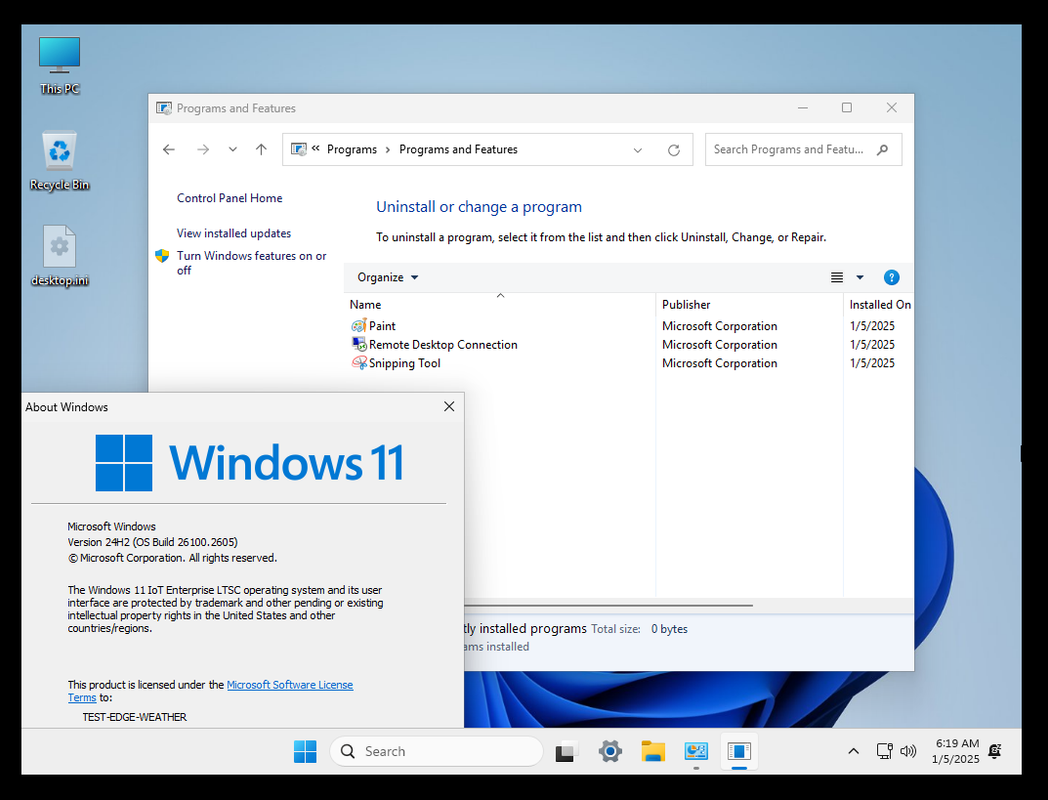Viewport: 1048px width, 800px height.
Task: Click the About Windows taskbar icon
Action: click(739, 752)
